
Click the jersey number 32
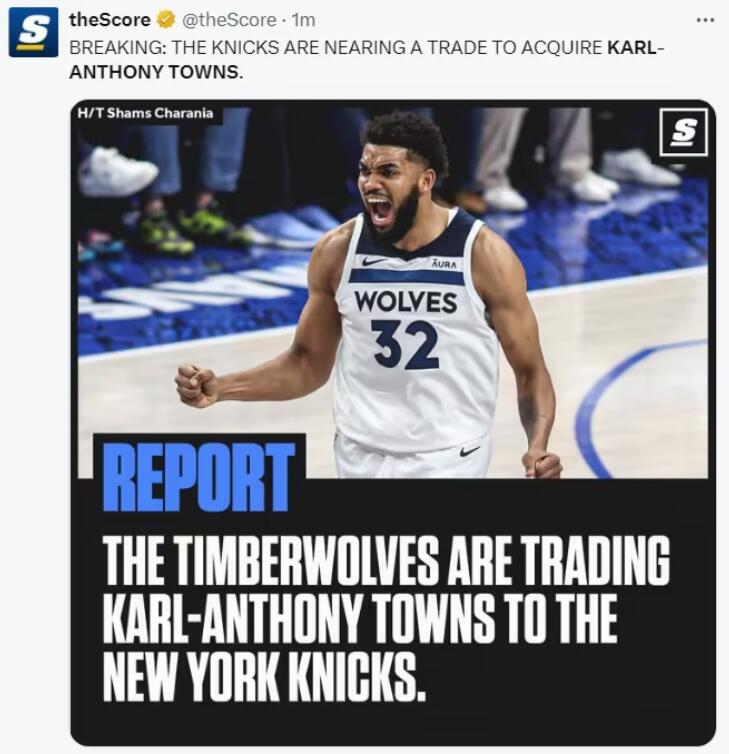click(x=405, y=343)
